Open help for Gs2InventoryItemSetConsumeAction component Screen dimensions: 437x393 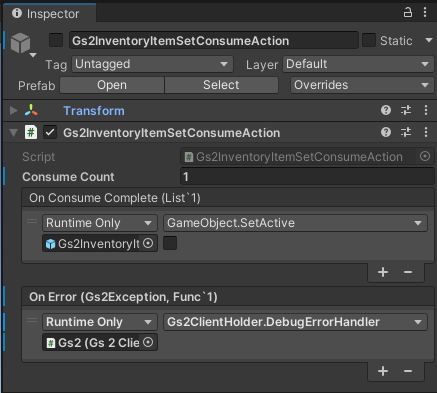tap(386, 132)
